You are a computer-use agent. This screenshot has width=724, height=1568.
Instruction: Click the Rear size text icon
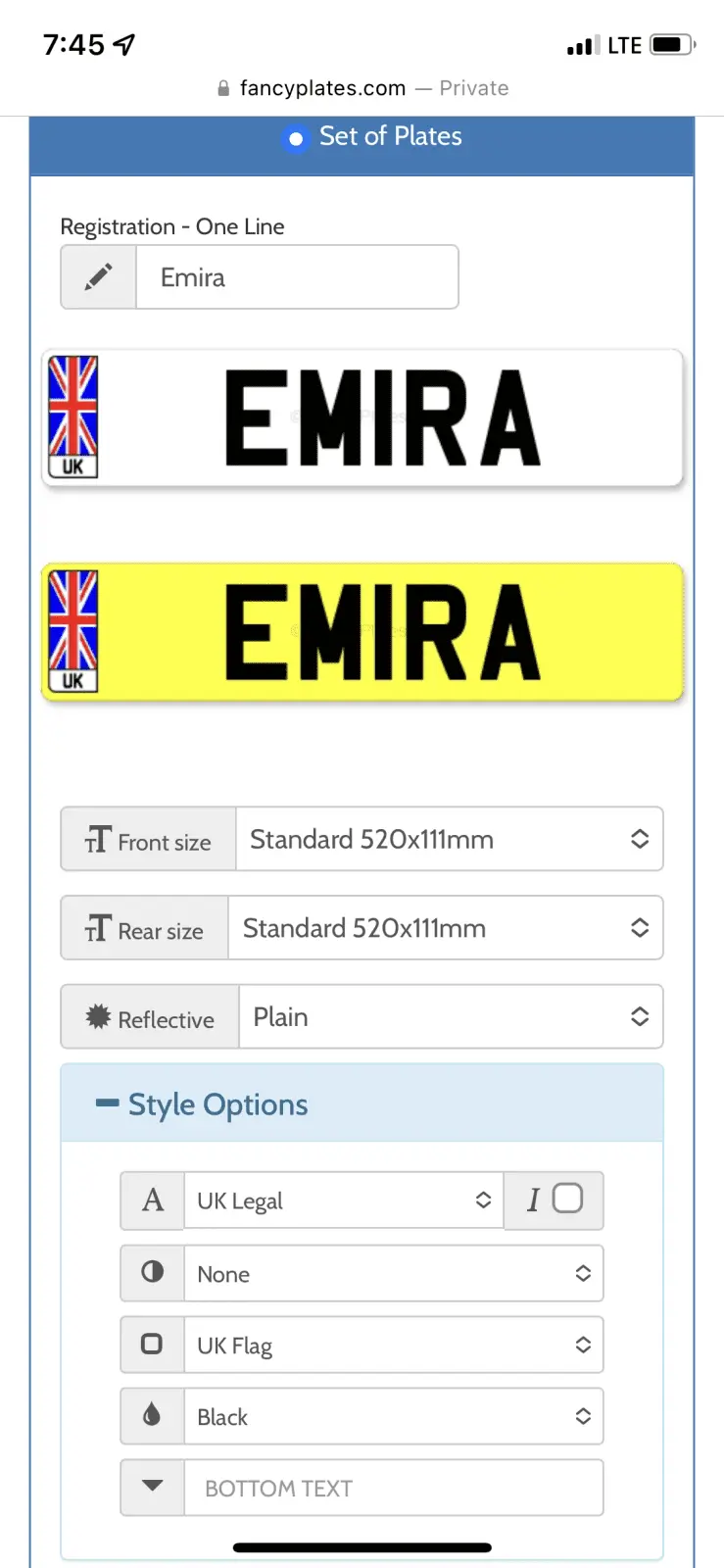click(x=98, y=929)
